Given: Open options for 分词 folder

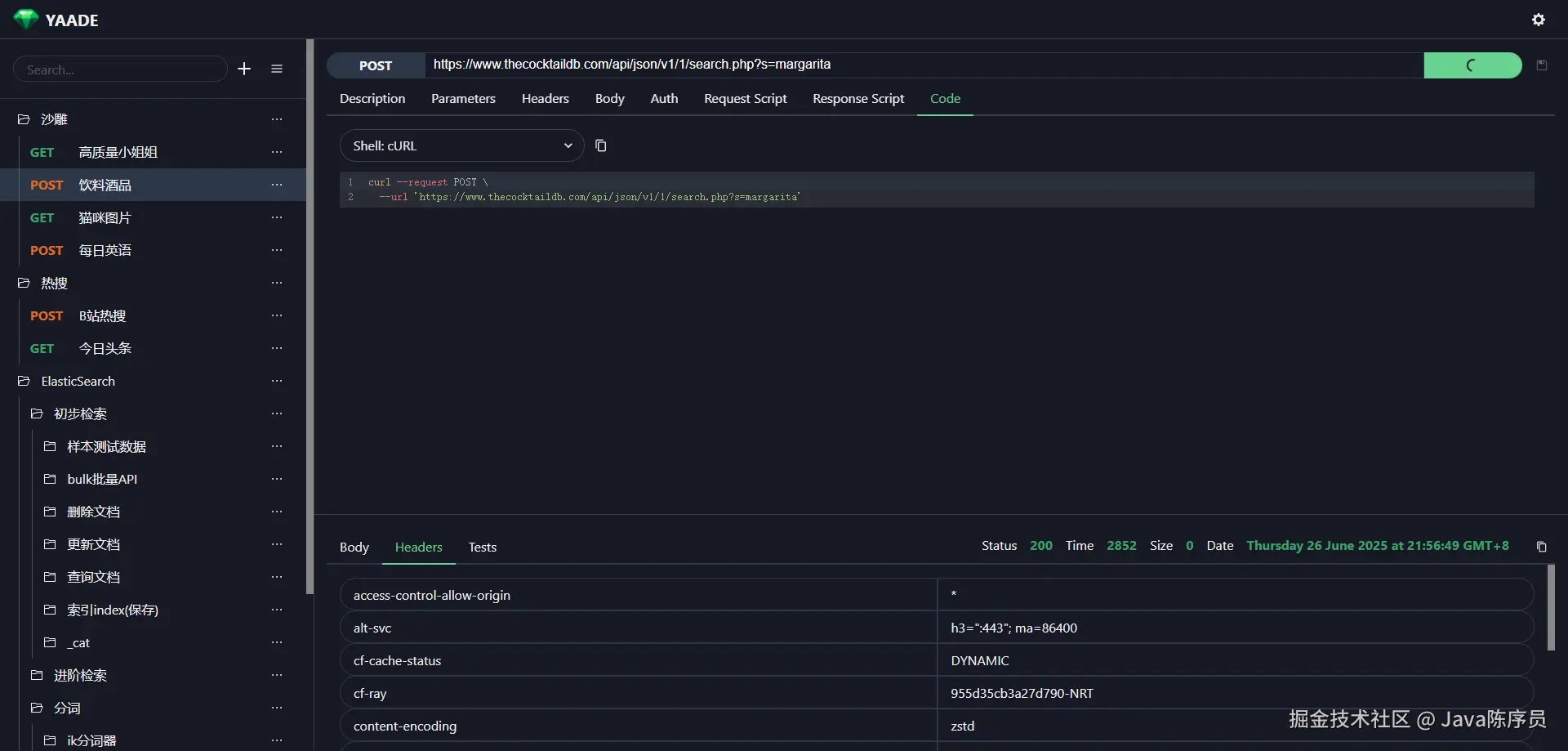Looking at the screenshot, I should click(x=277, y=708).
